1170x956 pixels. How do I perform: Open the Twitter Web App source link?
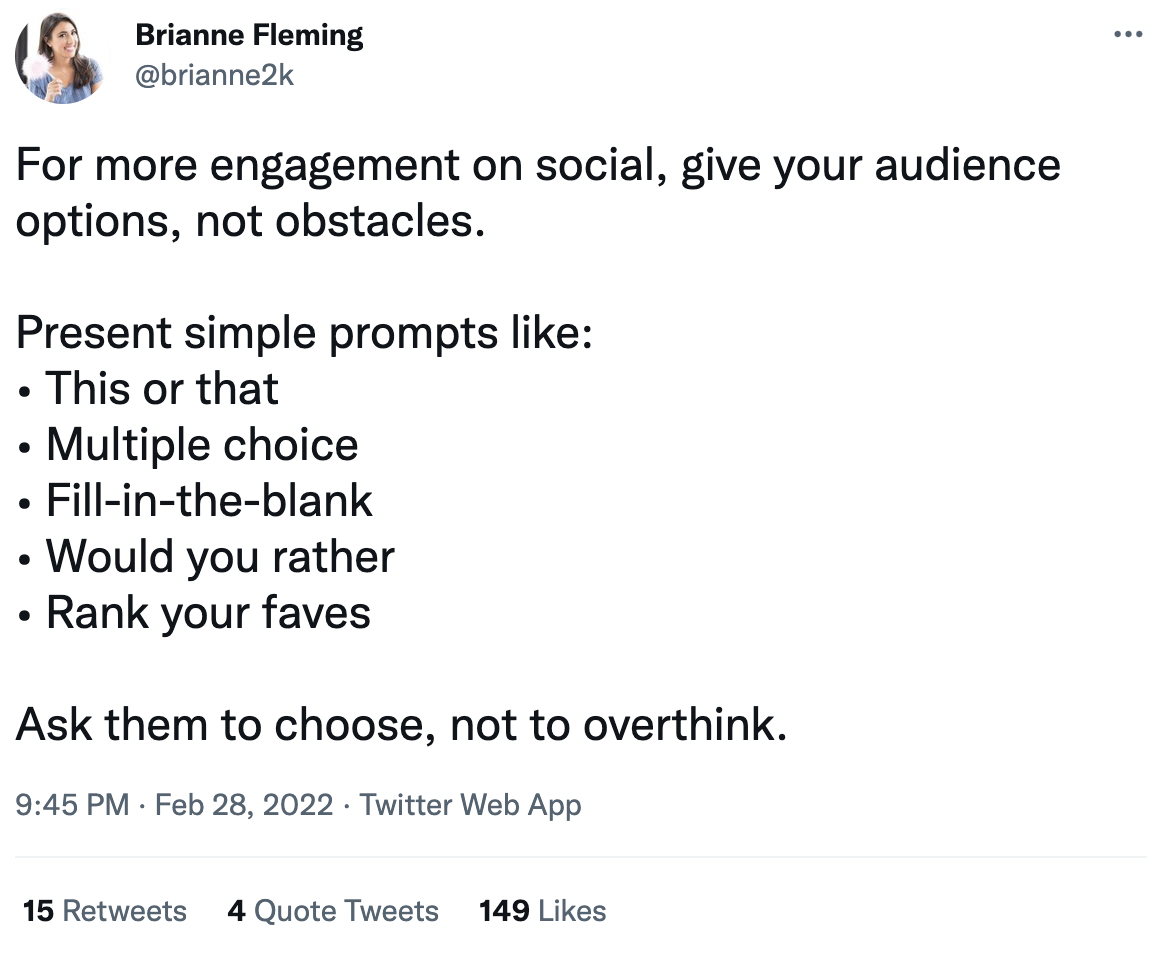(x=470, y=805)
